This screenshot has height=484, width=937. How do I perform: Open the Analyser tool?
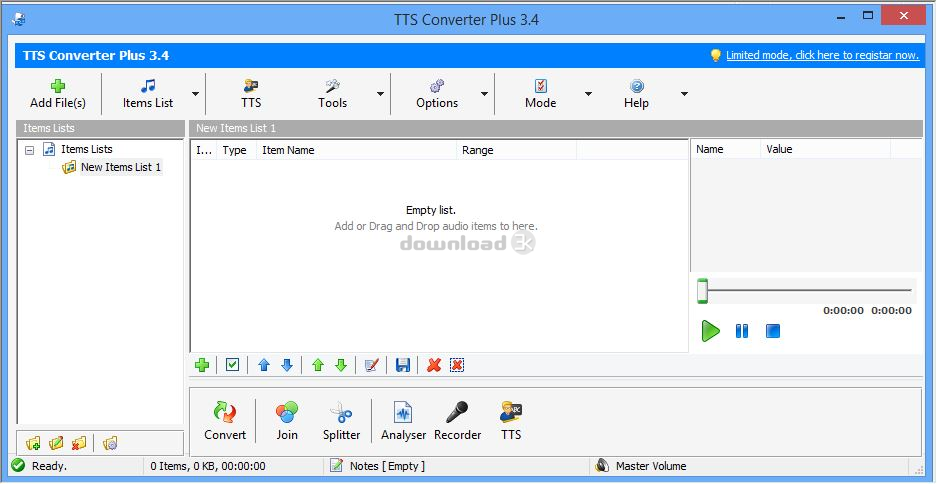click(403, 421)
